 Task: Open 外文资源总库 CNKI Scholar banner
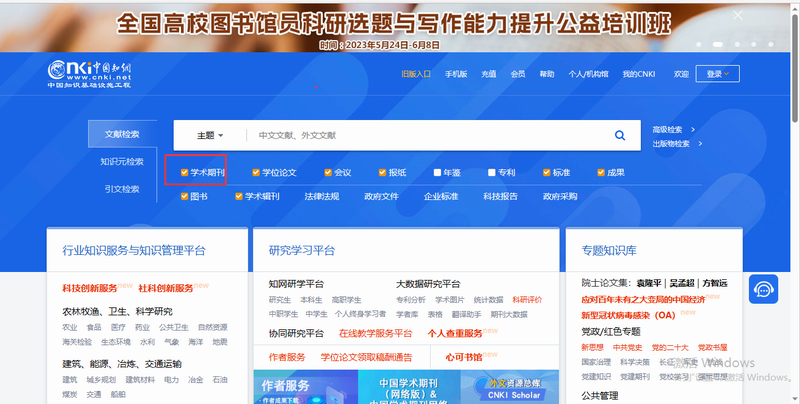point(510,387)
